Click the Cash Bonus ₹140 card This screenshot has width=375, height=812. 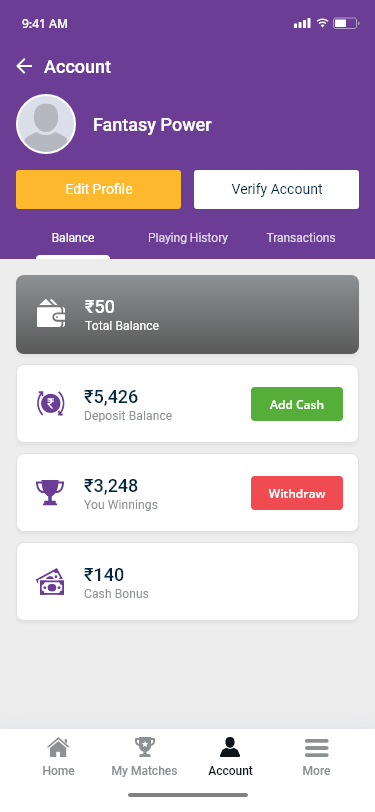click(188, 582)
